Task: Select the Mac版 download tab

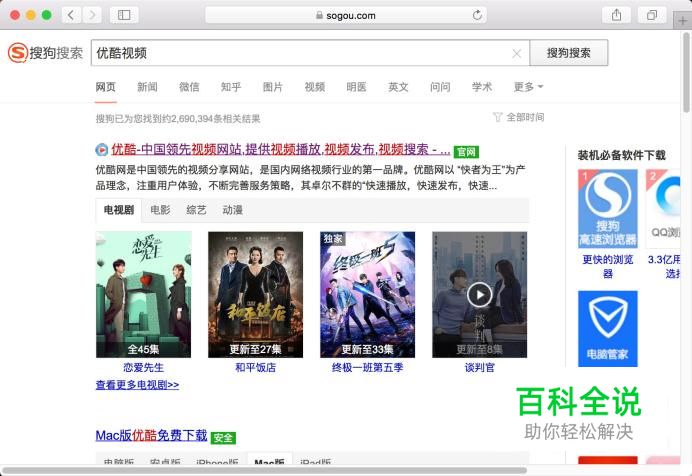Action: (269, 461)
